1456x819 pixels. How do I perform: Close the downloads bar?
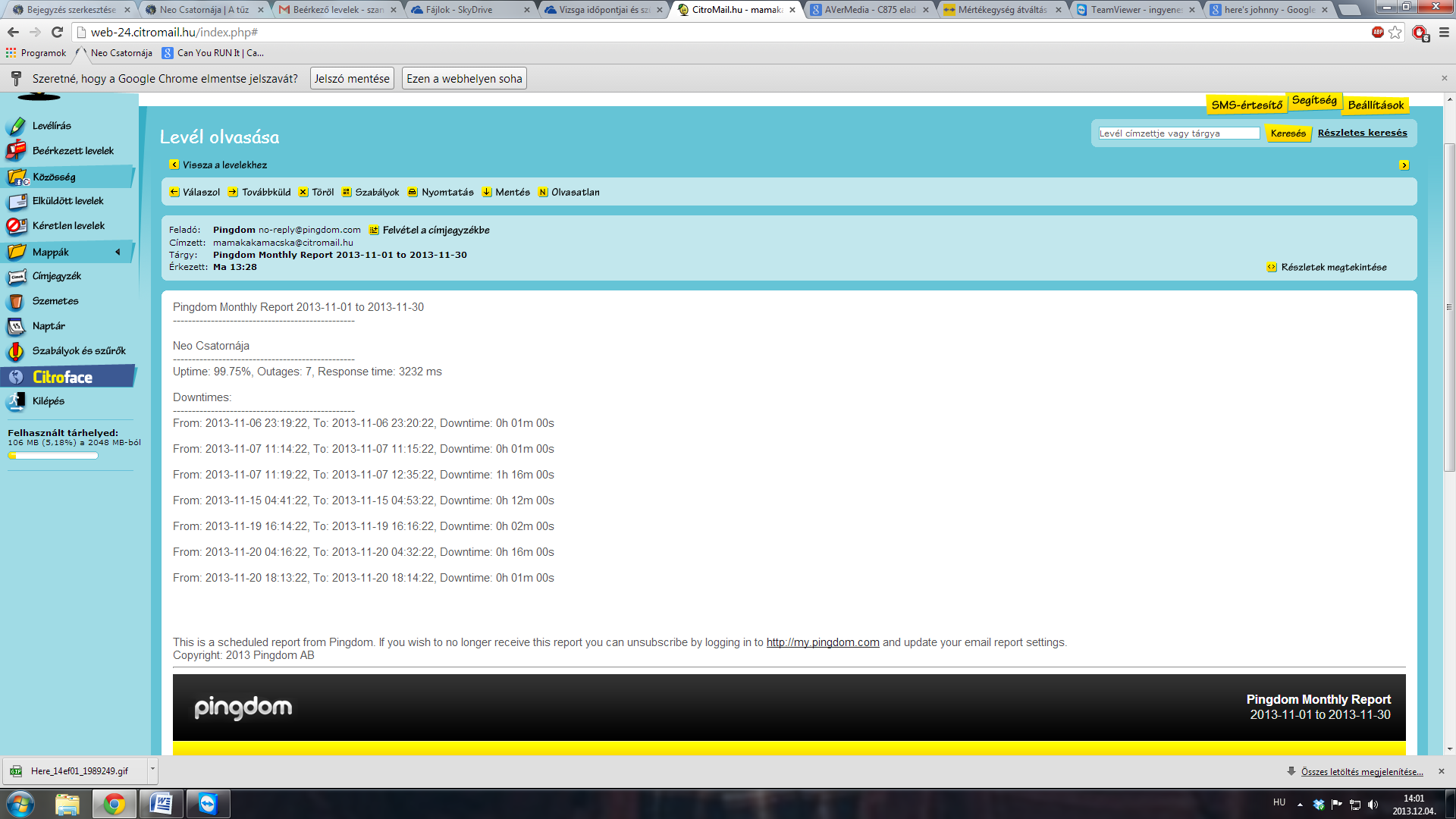[1442, 771]
